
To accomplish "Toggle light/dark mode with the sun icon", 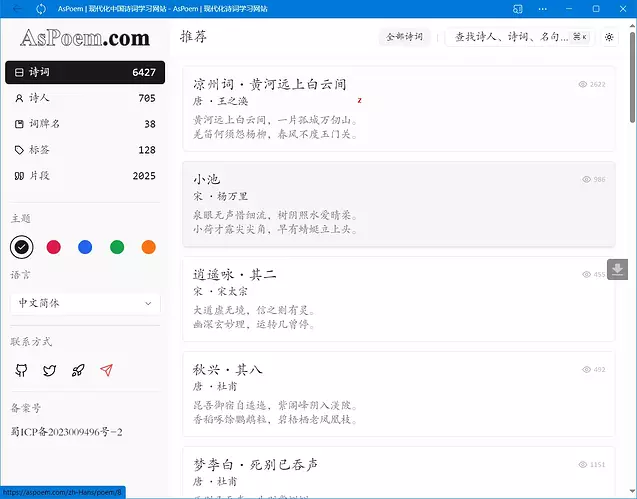I will (609, 37).
